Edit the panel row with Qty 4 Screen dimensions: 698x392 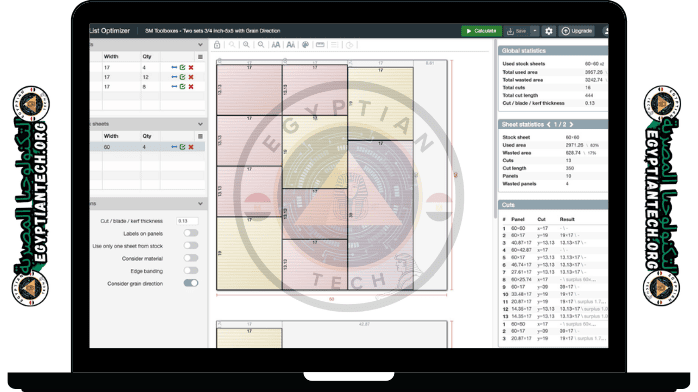click(183, 68)
